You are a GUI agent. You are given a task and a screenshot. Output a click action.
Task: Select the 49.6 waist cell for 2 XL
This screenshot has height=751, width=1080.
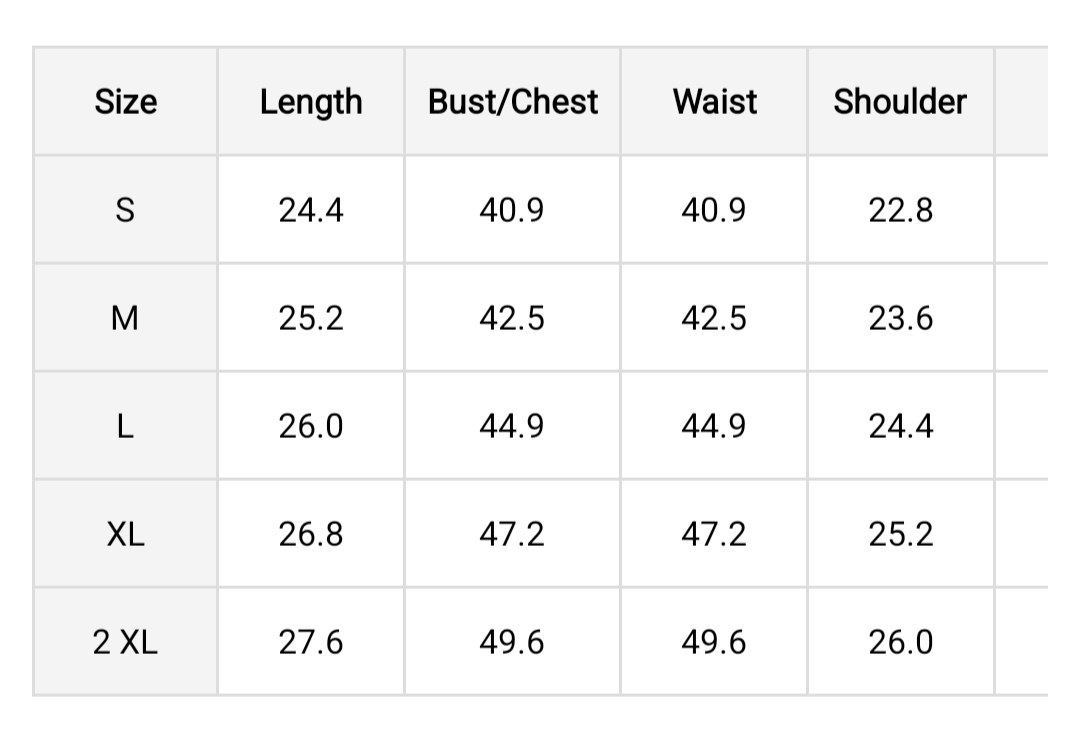click(714, 642)
